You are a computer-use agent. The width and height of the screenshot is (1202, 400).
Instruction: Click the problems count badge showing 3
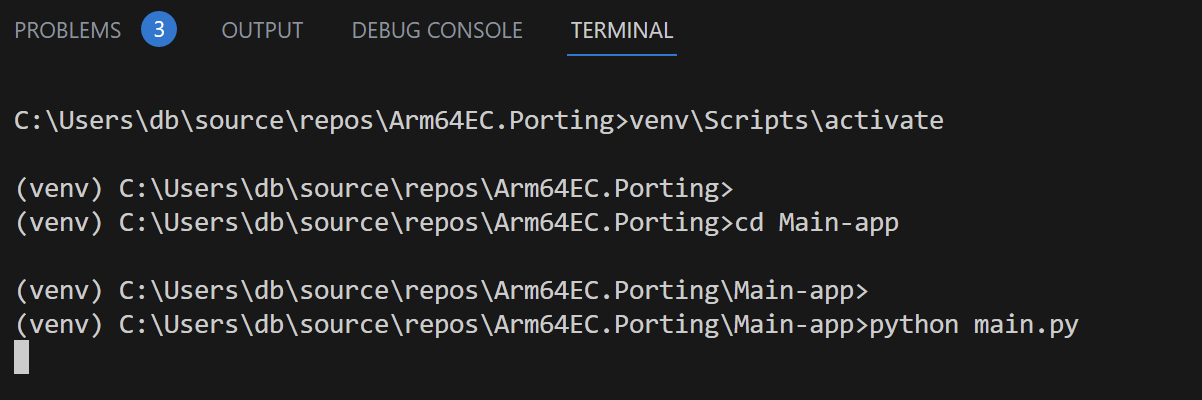[159, 30]
